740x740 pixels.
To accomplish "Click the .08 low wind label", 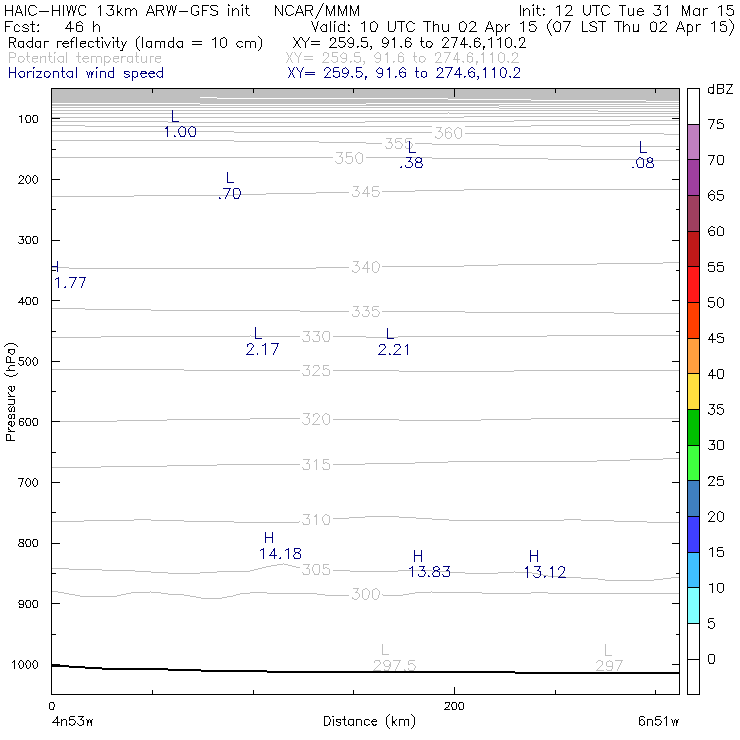I will 643,163.
